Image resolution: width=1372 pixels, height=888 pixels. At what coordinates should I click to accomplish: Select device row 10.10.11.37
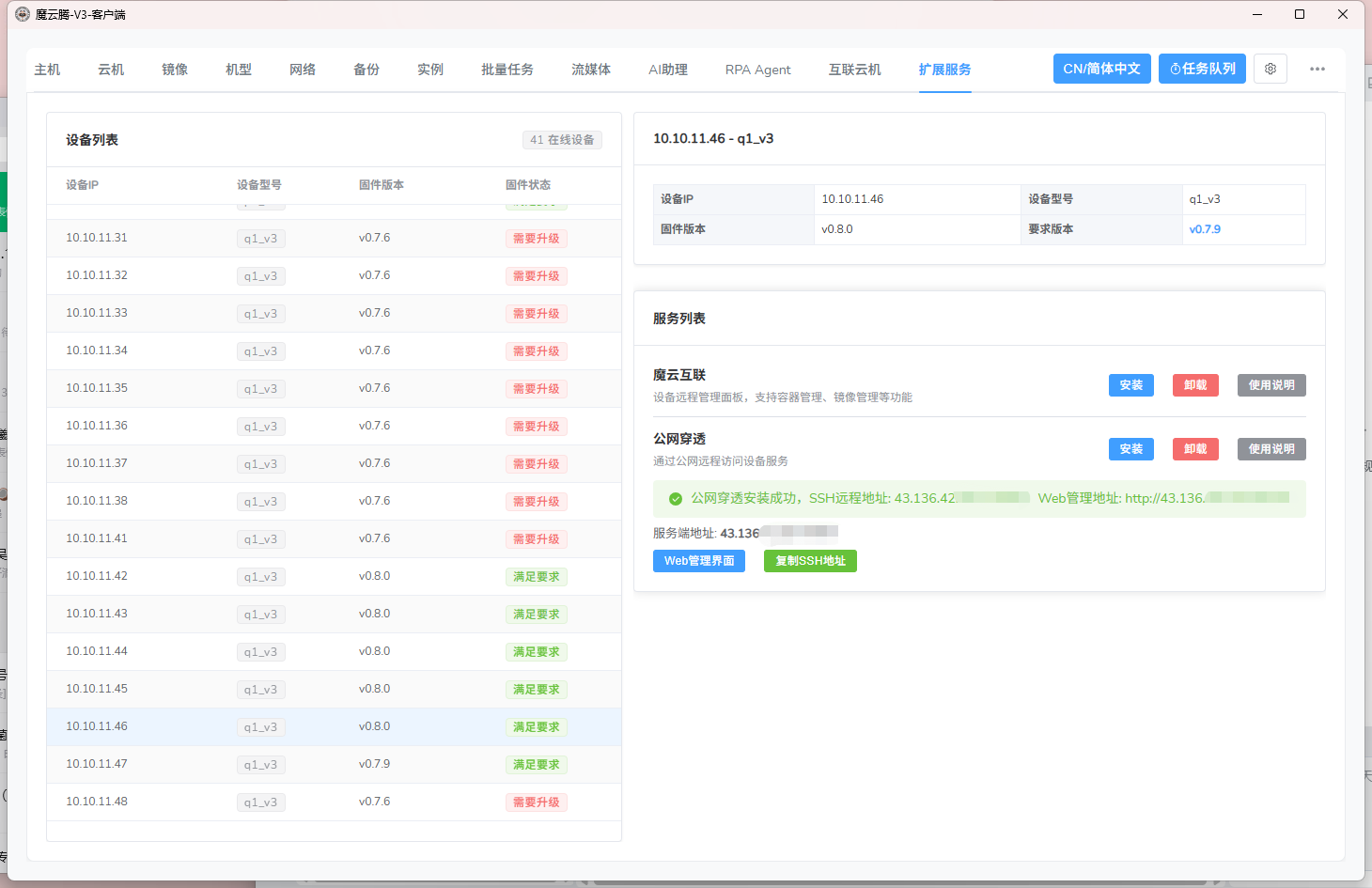[334, 464]
